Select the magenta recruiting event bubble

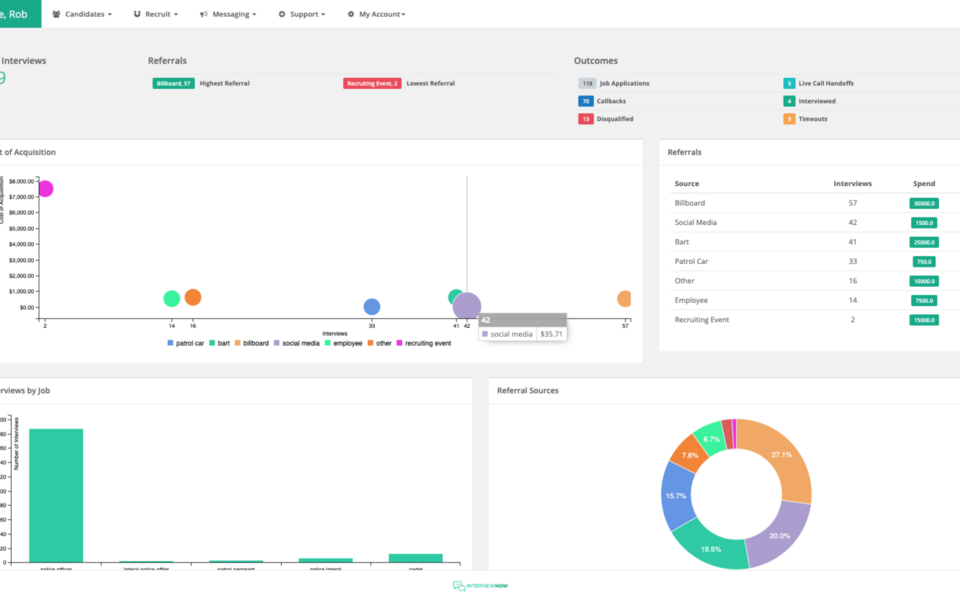click(45, 189)
